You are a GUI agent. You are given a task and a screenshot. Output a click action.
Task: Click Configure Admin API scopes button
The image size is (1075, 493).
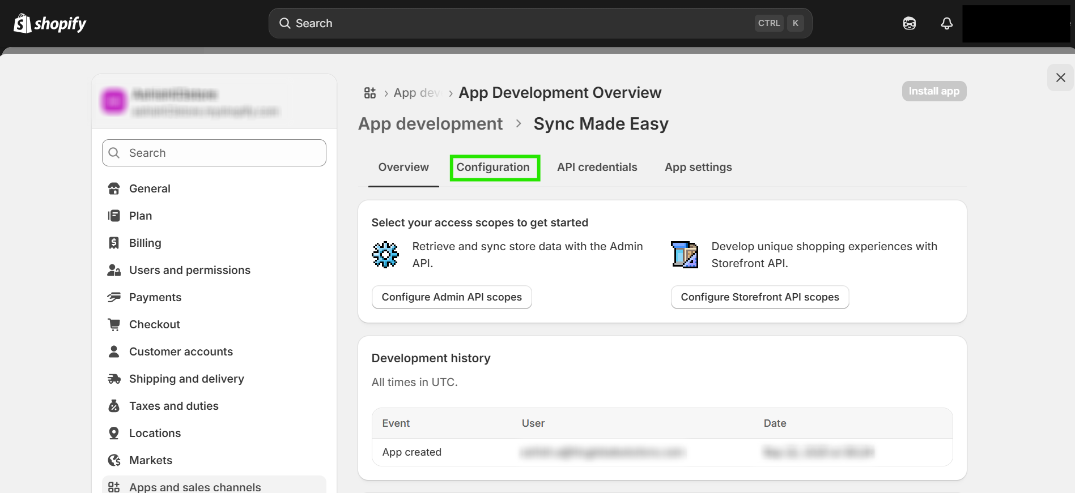click(451, 297)
